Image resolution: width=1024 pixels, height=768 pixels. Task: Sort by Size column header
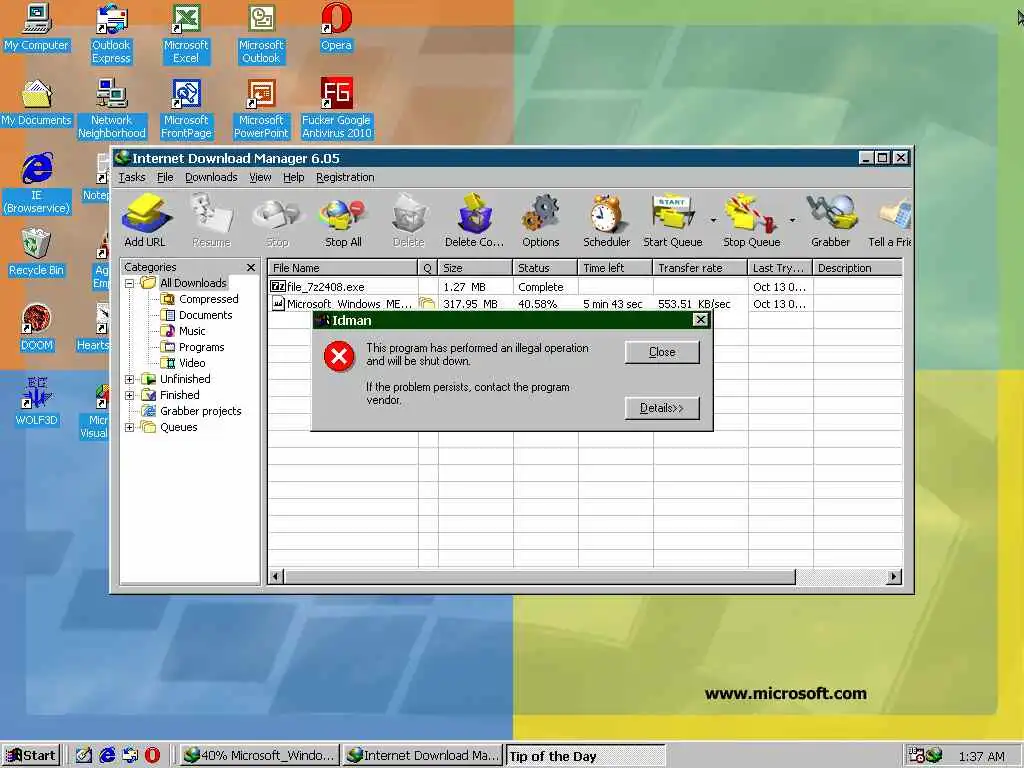pyautogui.click(x=475, y=268)
